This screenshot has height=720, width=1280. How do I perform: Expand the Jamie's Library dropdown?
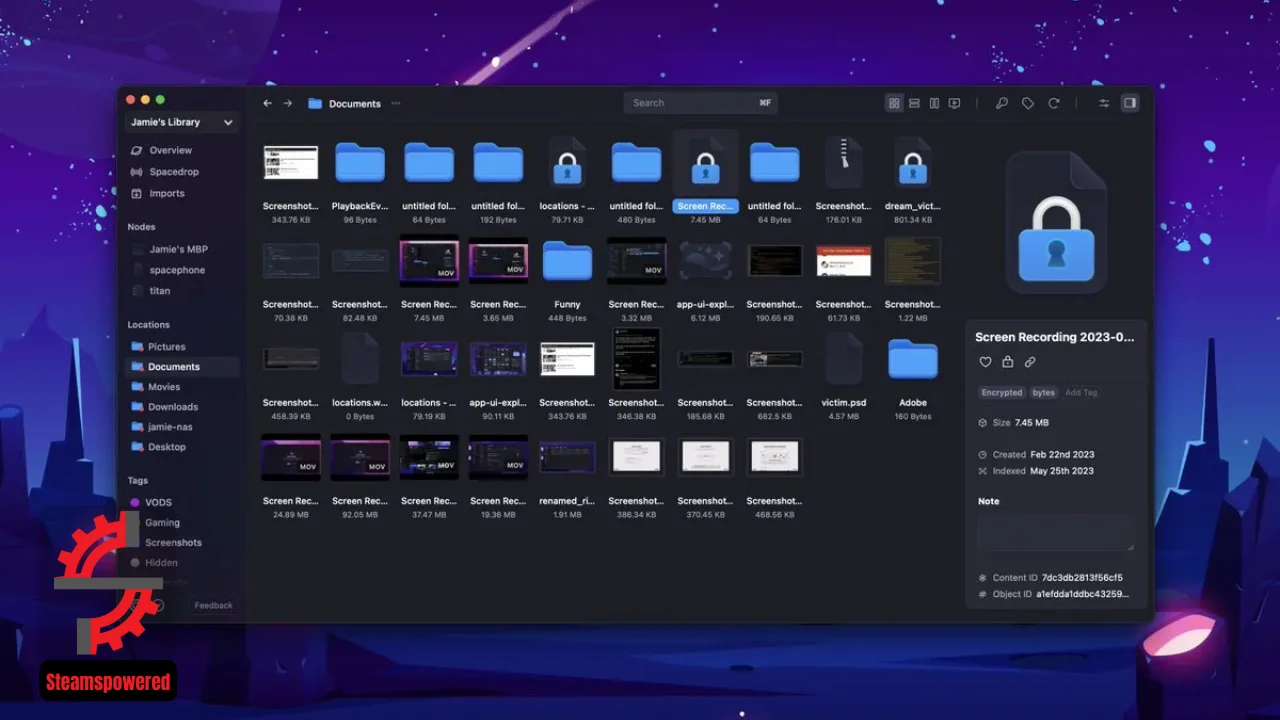(x=182, y=122)
